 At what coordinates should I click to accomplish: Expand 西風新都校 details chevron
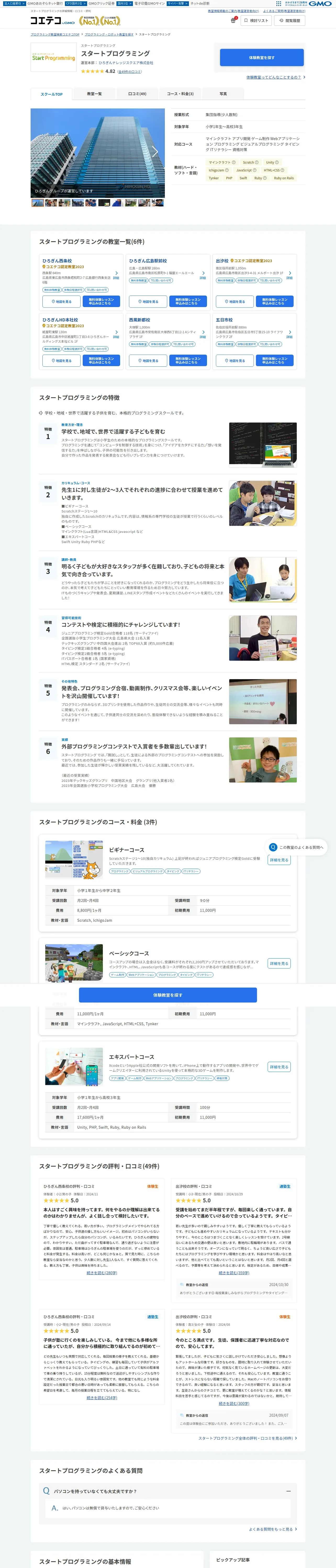coord(203,332)
